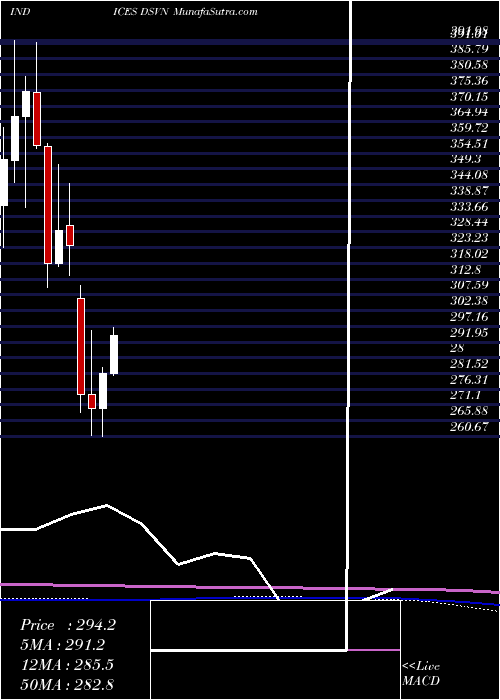
Task: Click the 359.72 price axis label
Action: pyautogui.click(x=469, y=127)
